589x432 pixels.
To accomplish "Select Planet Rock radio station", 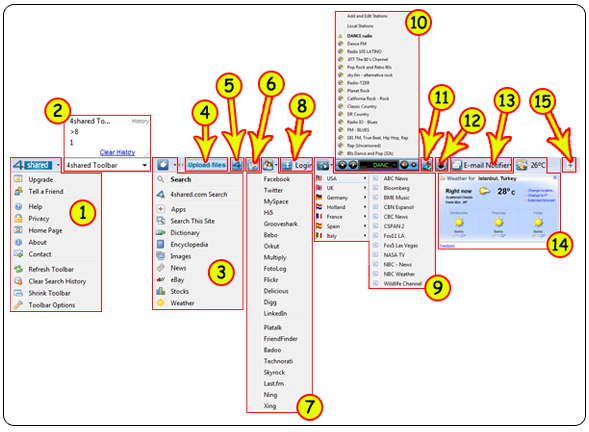I will [x=358, y=91].
